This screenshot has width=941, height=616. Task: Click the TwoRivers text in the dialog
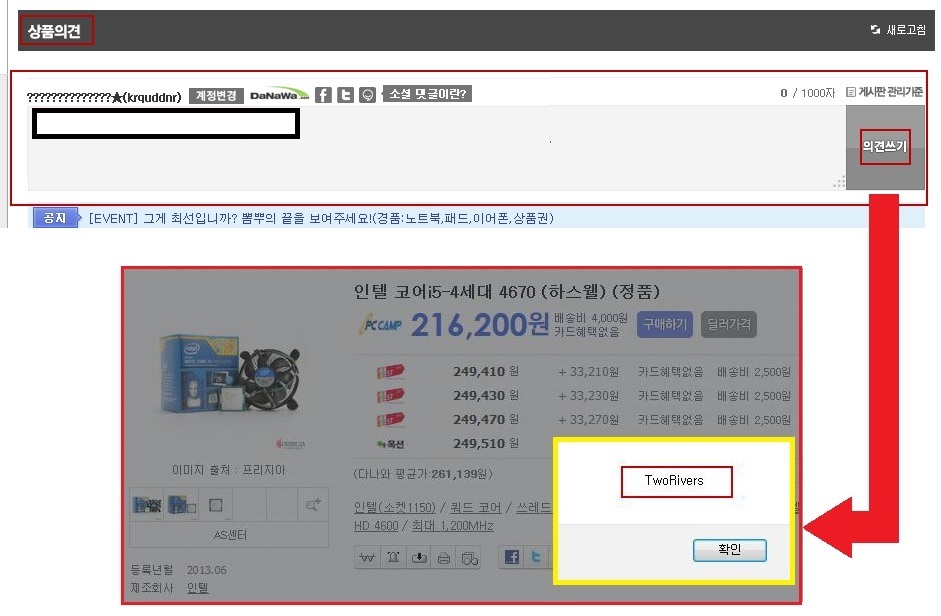click(x=674, y=480)
